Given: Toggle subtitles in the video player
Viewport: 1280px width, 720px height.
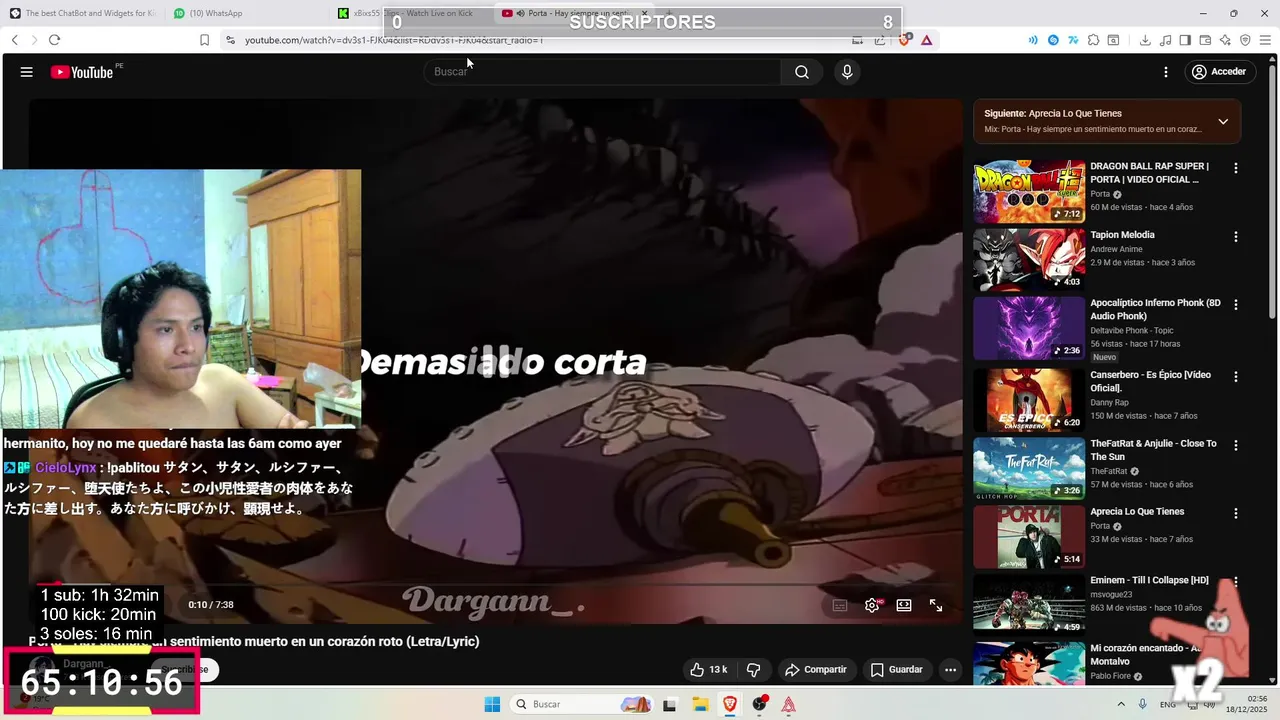Looking at the screenshot, I should pyautogui.click(x=840, y=605).
